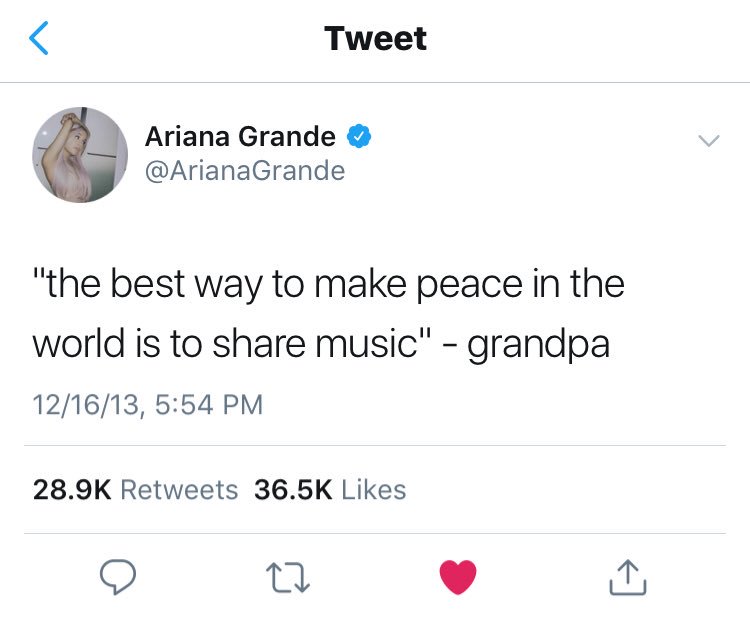This screenshot has height=620, width=750.
Task: Click the word grandpa in tweet
Action: coord(539,346)
